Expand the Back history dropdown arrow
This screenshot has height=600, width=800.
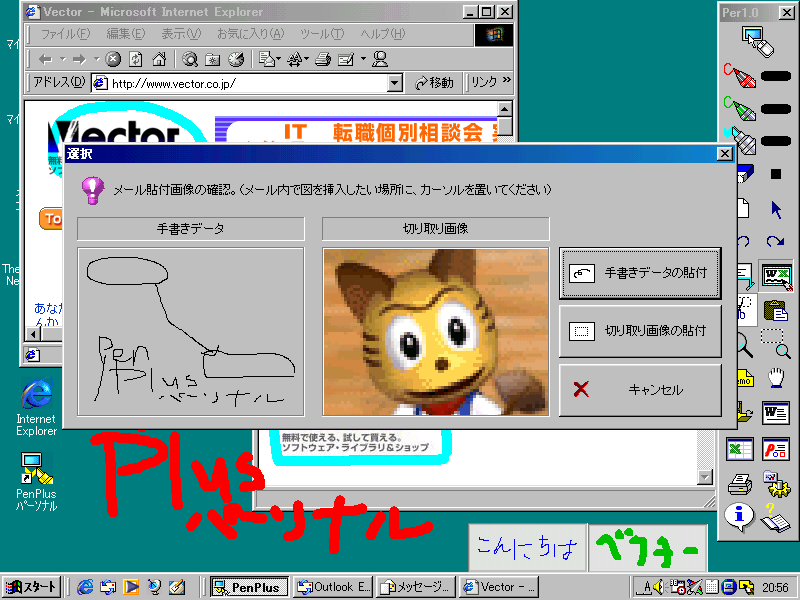point(63,60)
